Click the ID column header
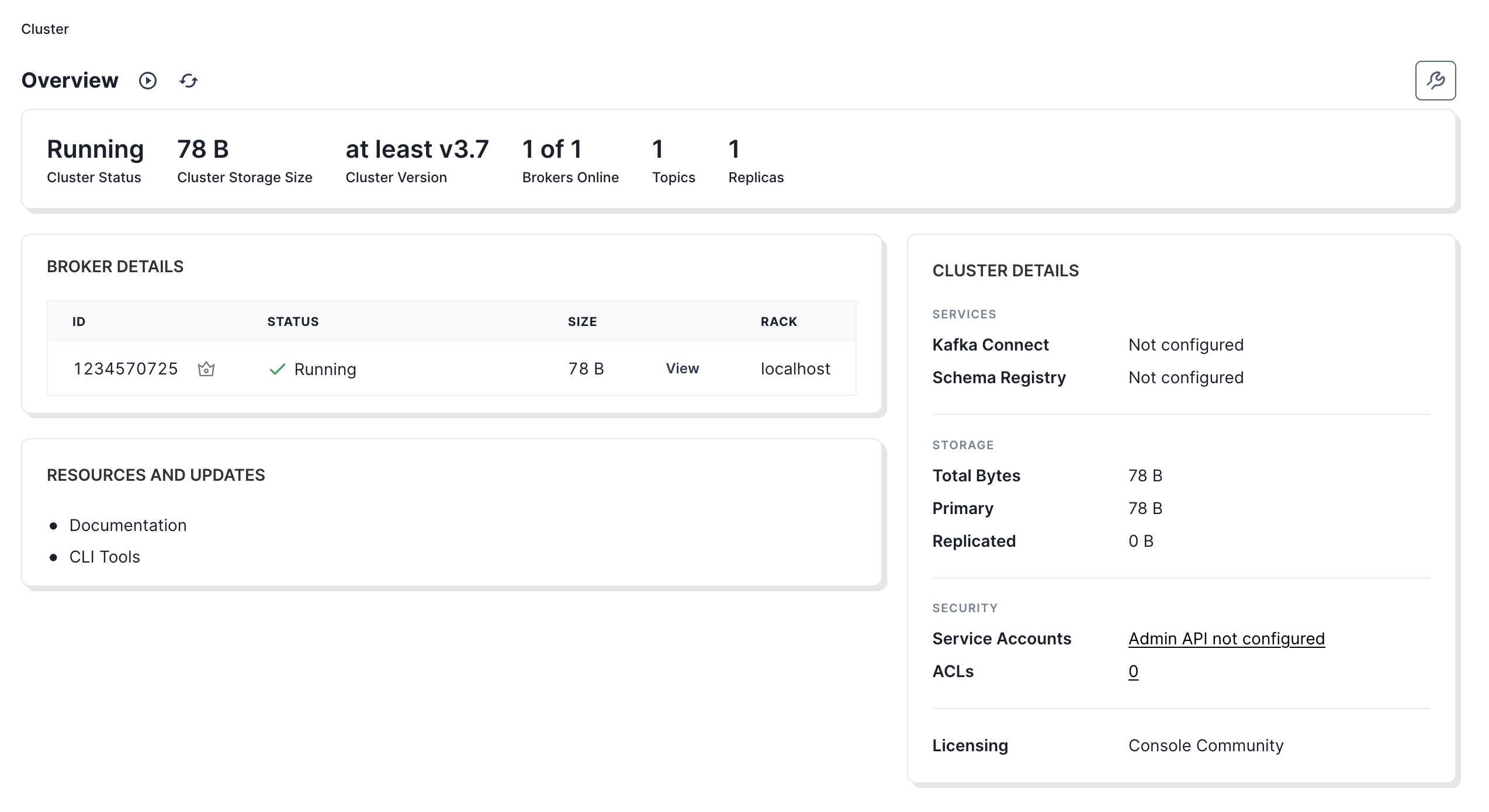 (79, 321)
